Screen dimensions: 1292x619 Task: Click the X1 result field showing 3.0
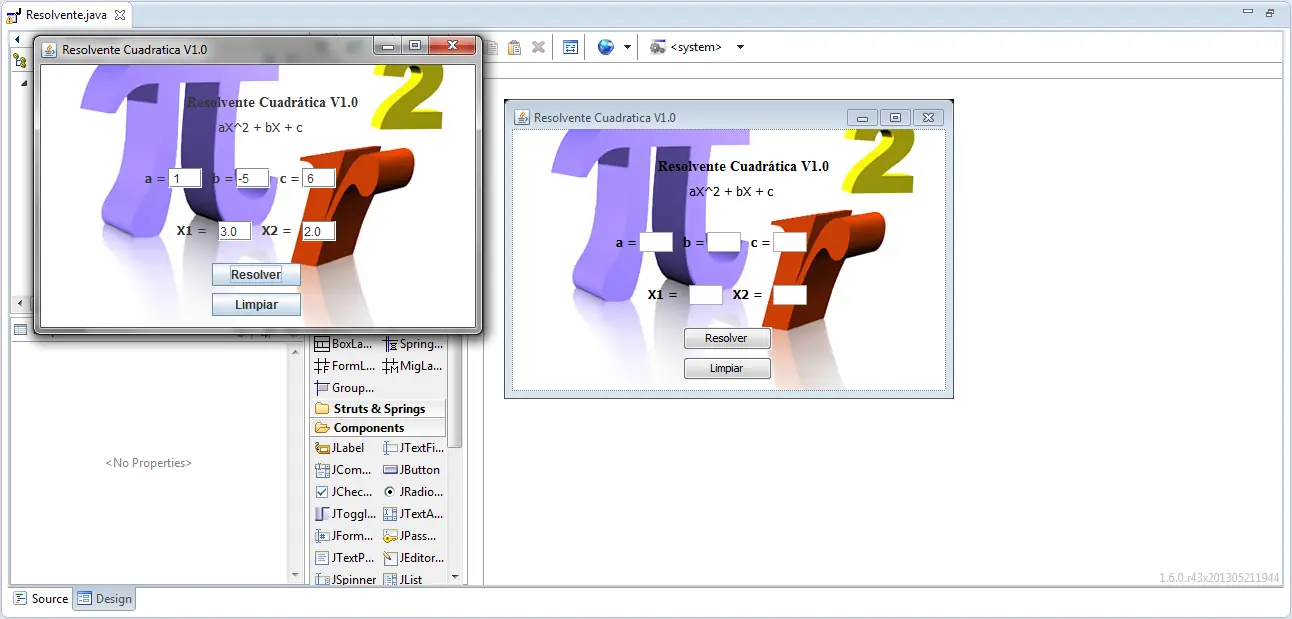point(234,231)
